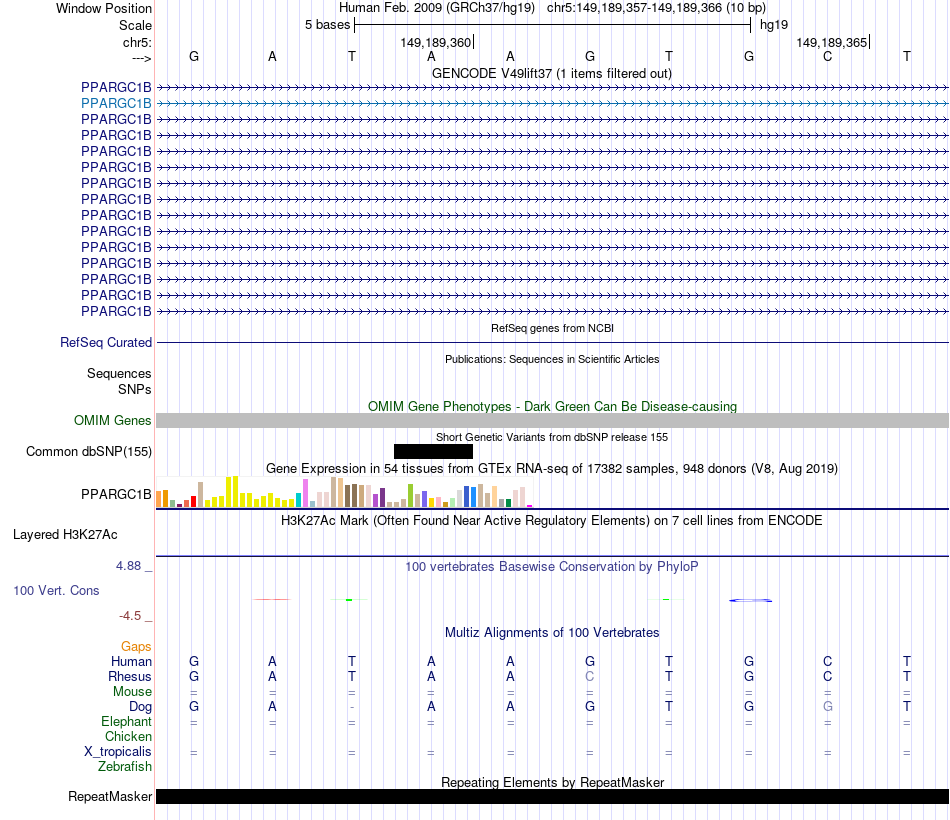Click the faded gray G in Dog row
950x820 pixels.
[828, 707]
